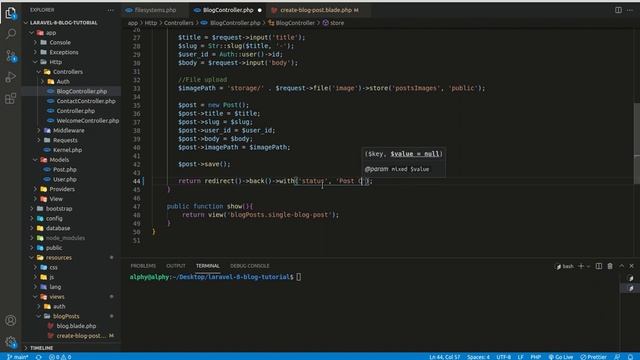Collapse the Controllers folder

point(68,72)
